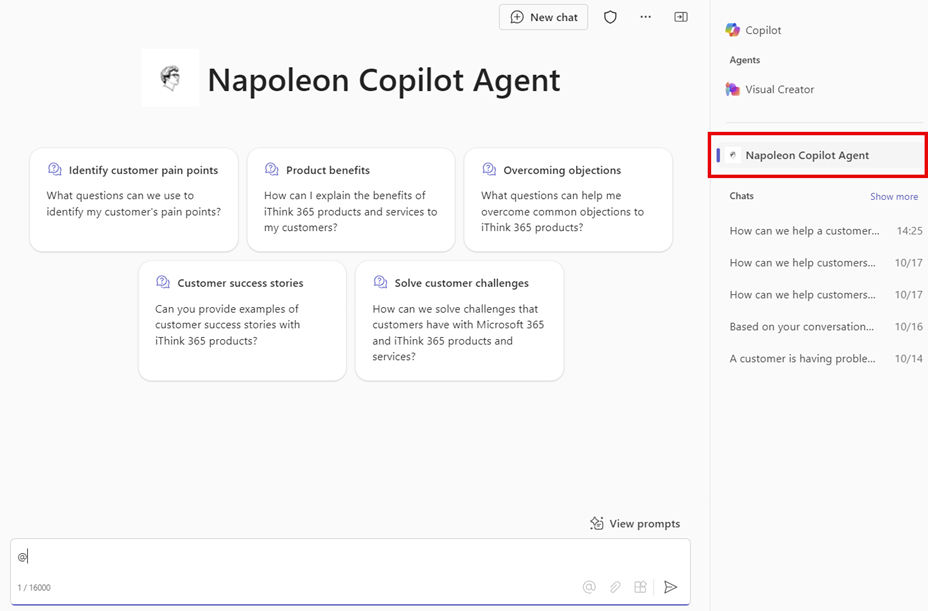
Task: Open the three-dots more options menu
Action: [645, 17]
